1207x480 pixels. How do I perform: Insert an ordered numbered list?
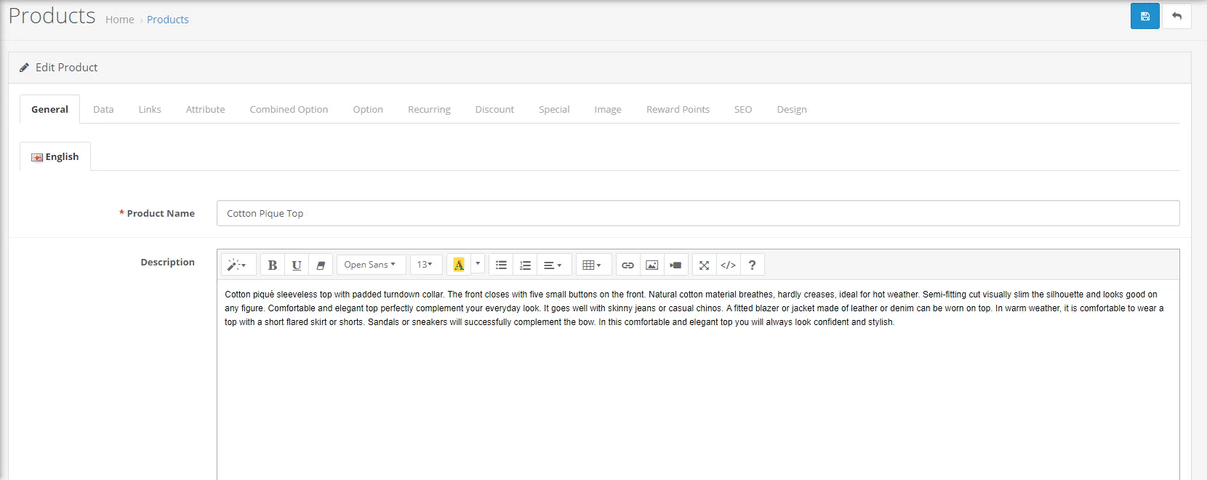coord(526,265)
